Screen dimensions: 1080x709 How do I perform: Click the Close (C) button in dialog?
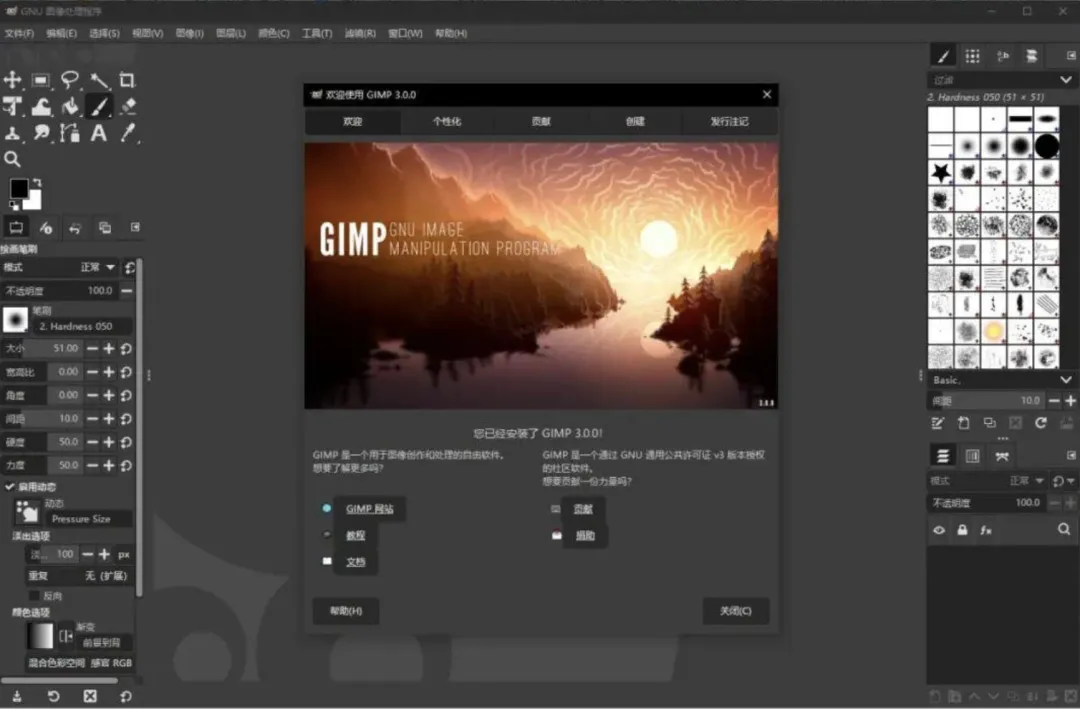pyautogui.click(x=736, y=610)
